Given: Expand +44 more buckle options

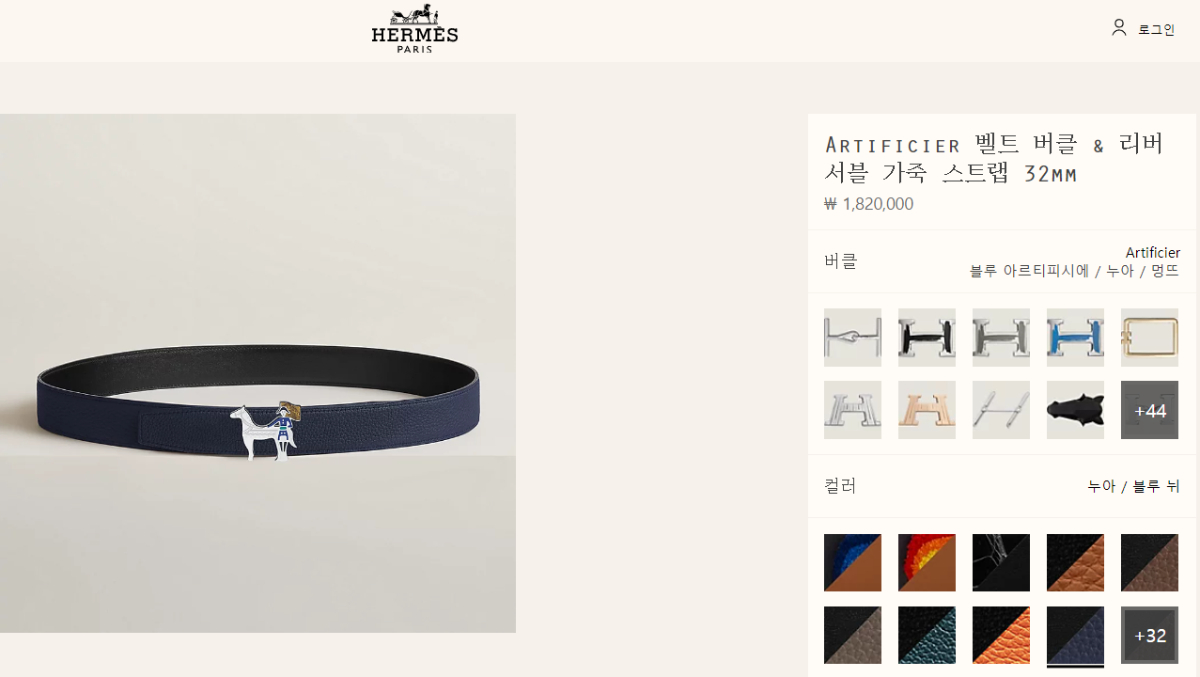Looking at the screenshot, I should pyautogui.click(x=1149, y=410).
